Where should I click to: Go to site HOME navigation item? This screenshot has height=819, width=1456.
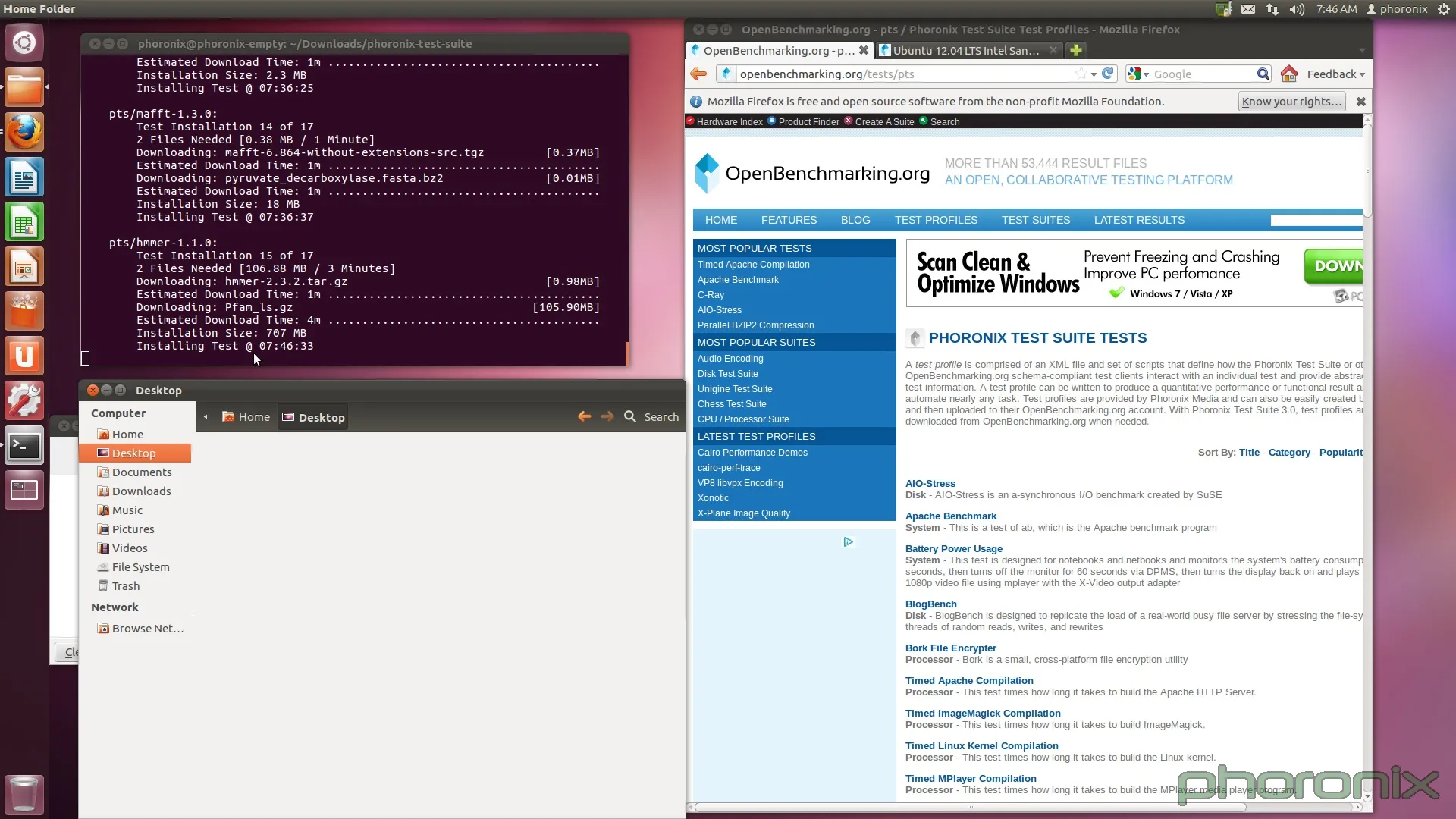pos(720,220)
